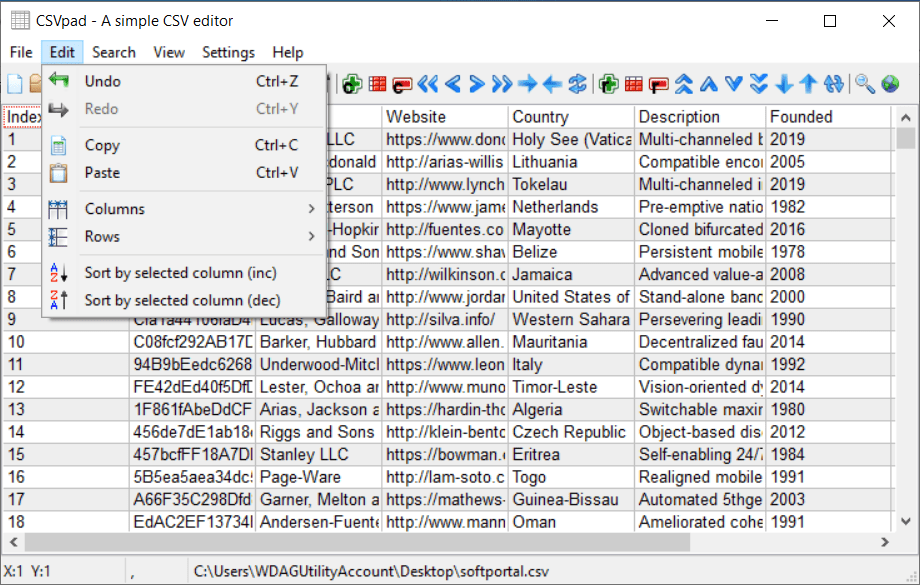Select the cell 'Riggs and Sons'
This screenshot has width=920, height=585.
pos(318,432)
